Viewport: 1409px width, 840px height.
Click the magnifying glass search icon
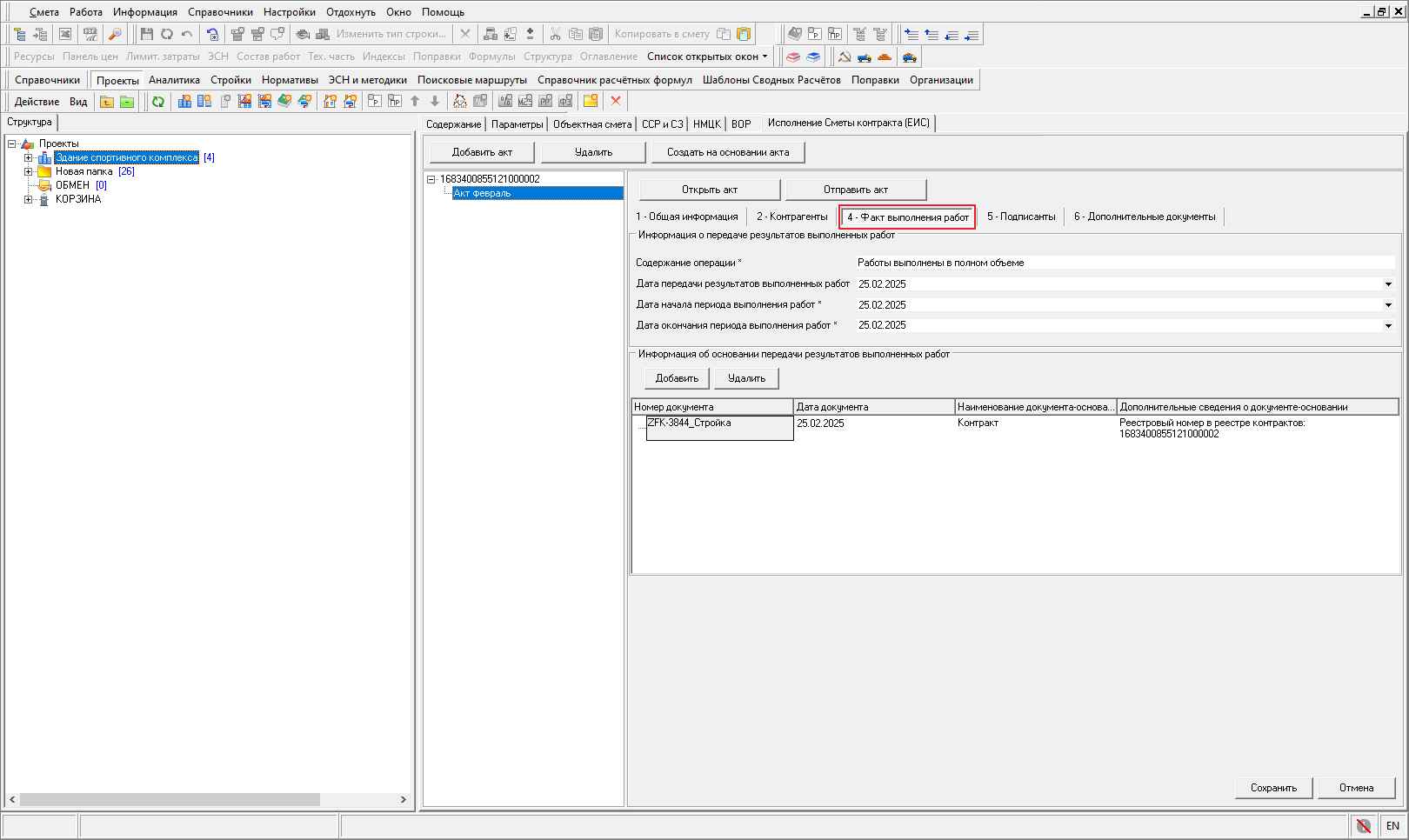click(x=115, y=34)
